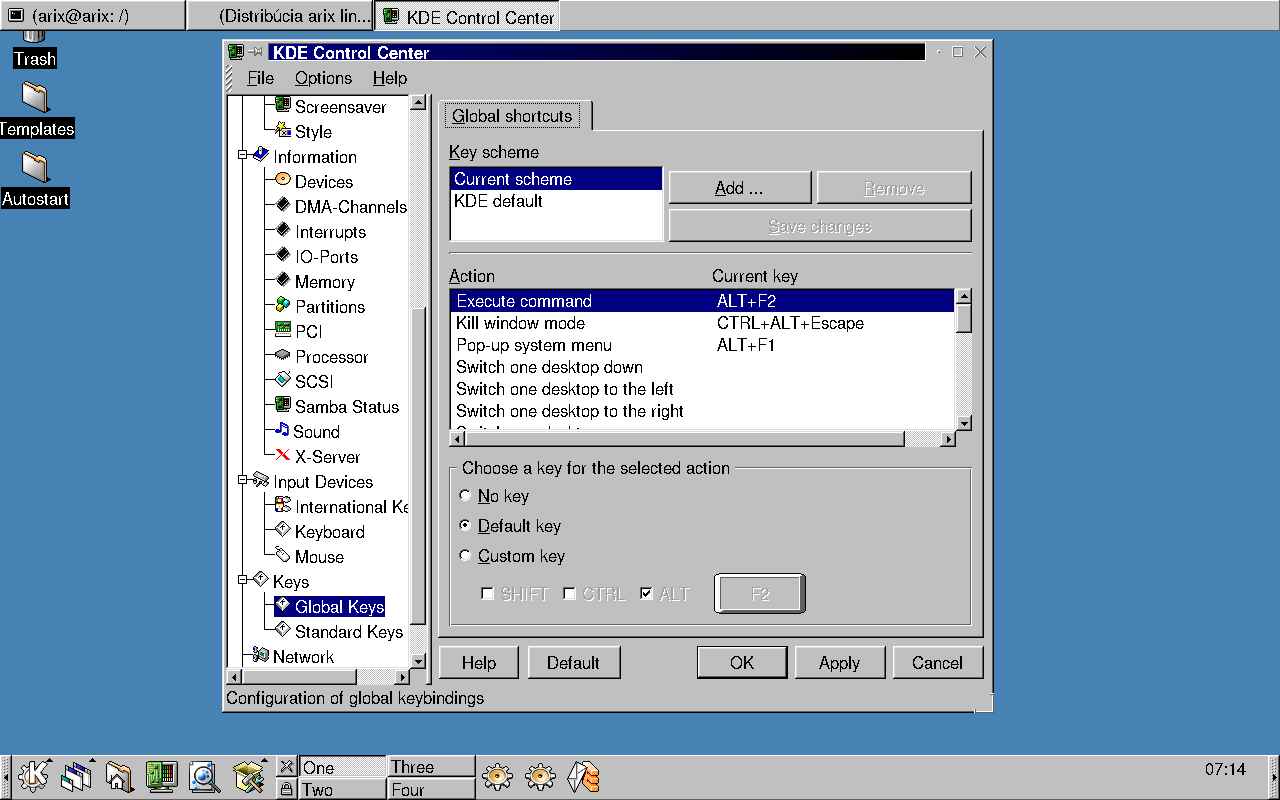Open the Utilities toolbox panel icon
Viewport: 1280px width, 800px height.
pyautogui.click(x=247, y=775)
